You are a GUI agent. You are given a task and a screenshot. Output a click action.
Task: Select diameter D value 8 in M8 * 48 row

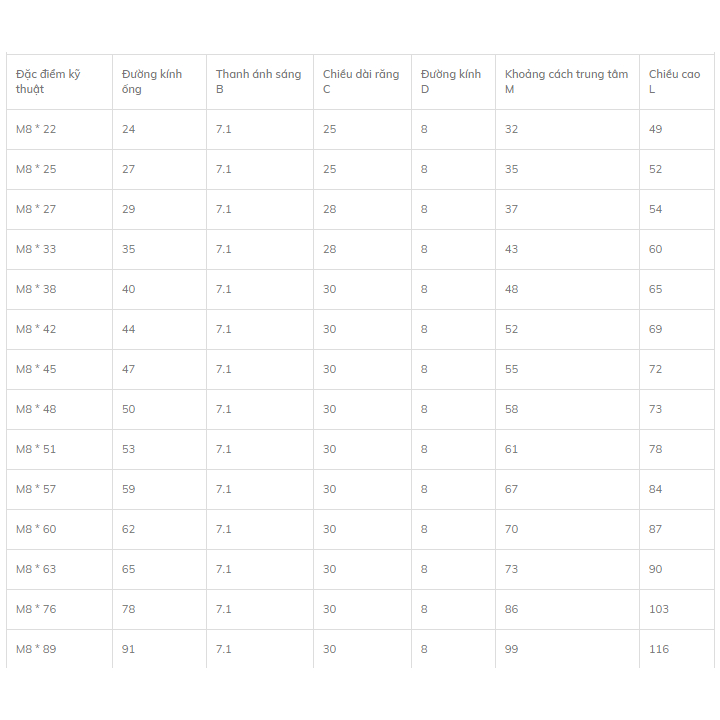point(424,409)
